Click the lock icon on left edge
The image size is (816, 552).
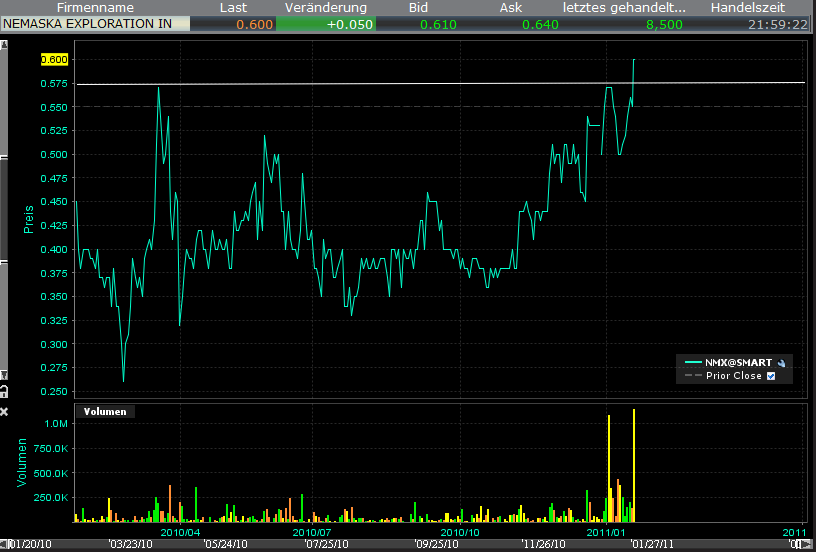[4, 390]
